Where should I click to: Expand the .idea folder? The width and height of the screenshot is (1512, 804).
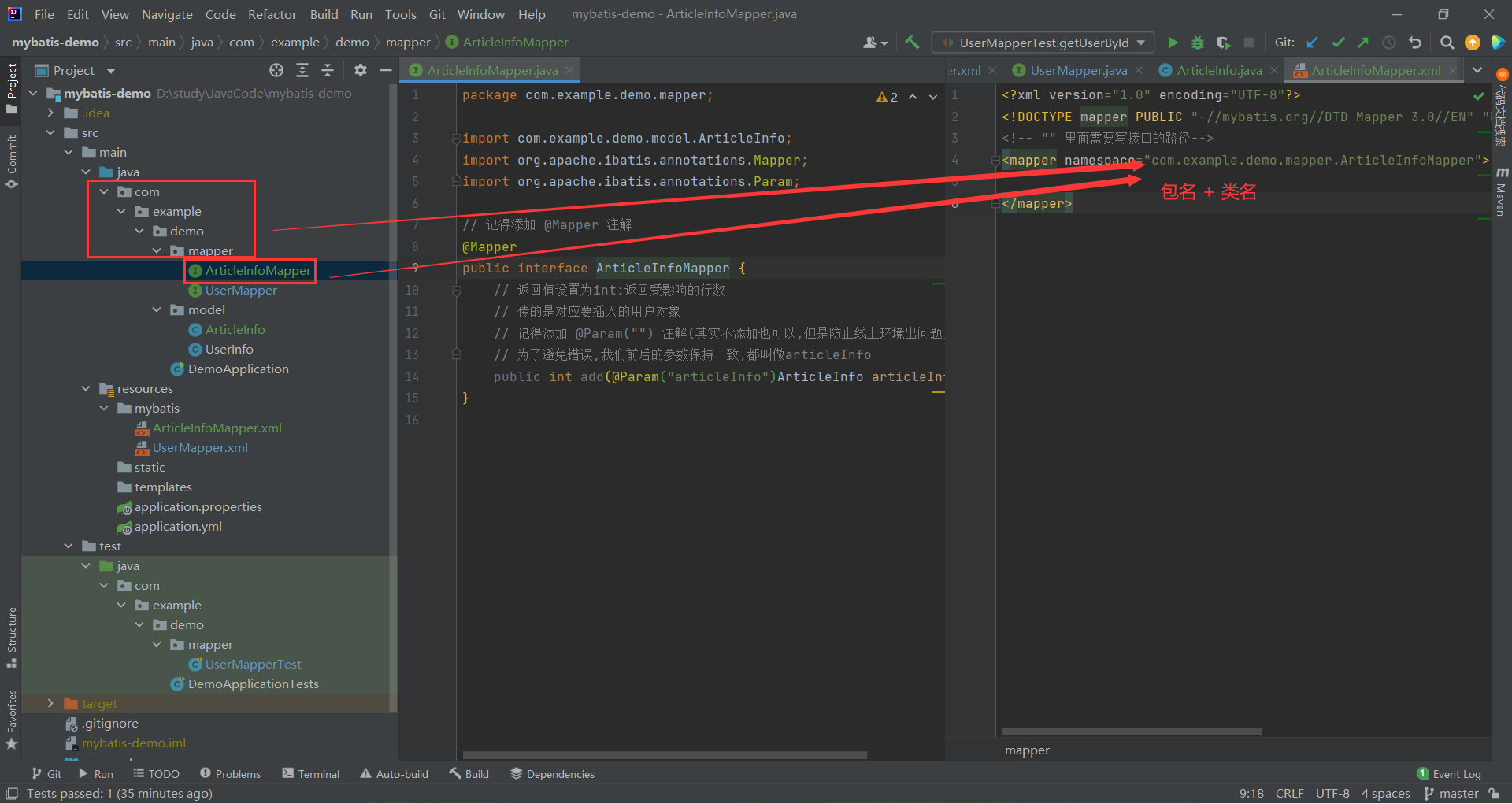point(50,113)
